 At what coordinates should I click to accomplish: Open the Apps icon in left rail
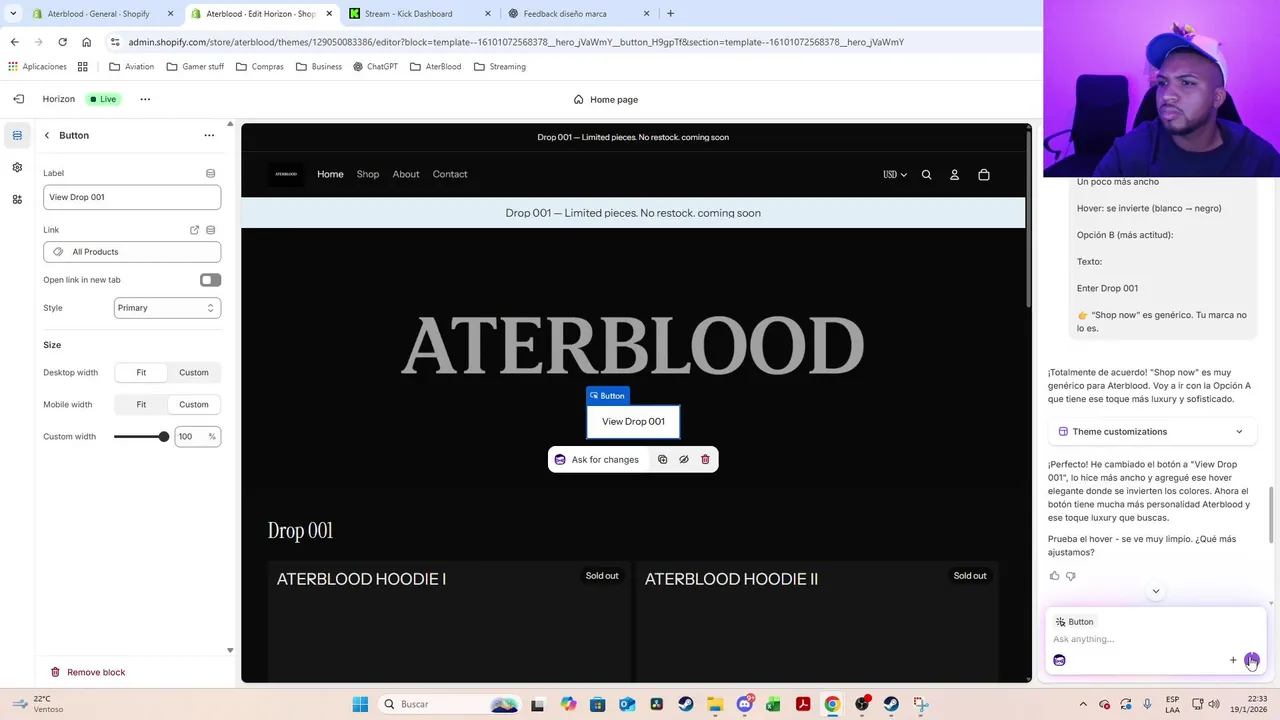(17, 199)
